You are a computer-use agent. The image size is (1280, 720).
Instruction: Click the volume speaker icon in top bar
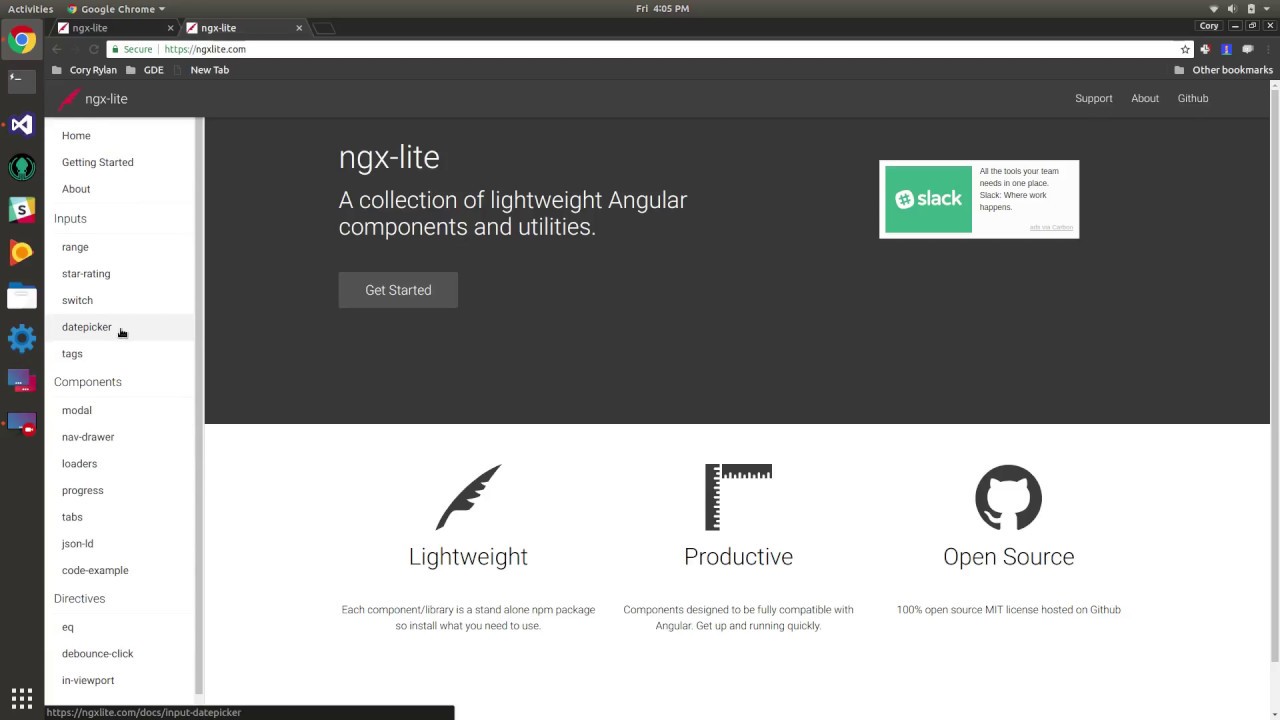coord(1232,9)
